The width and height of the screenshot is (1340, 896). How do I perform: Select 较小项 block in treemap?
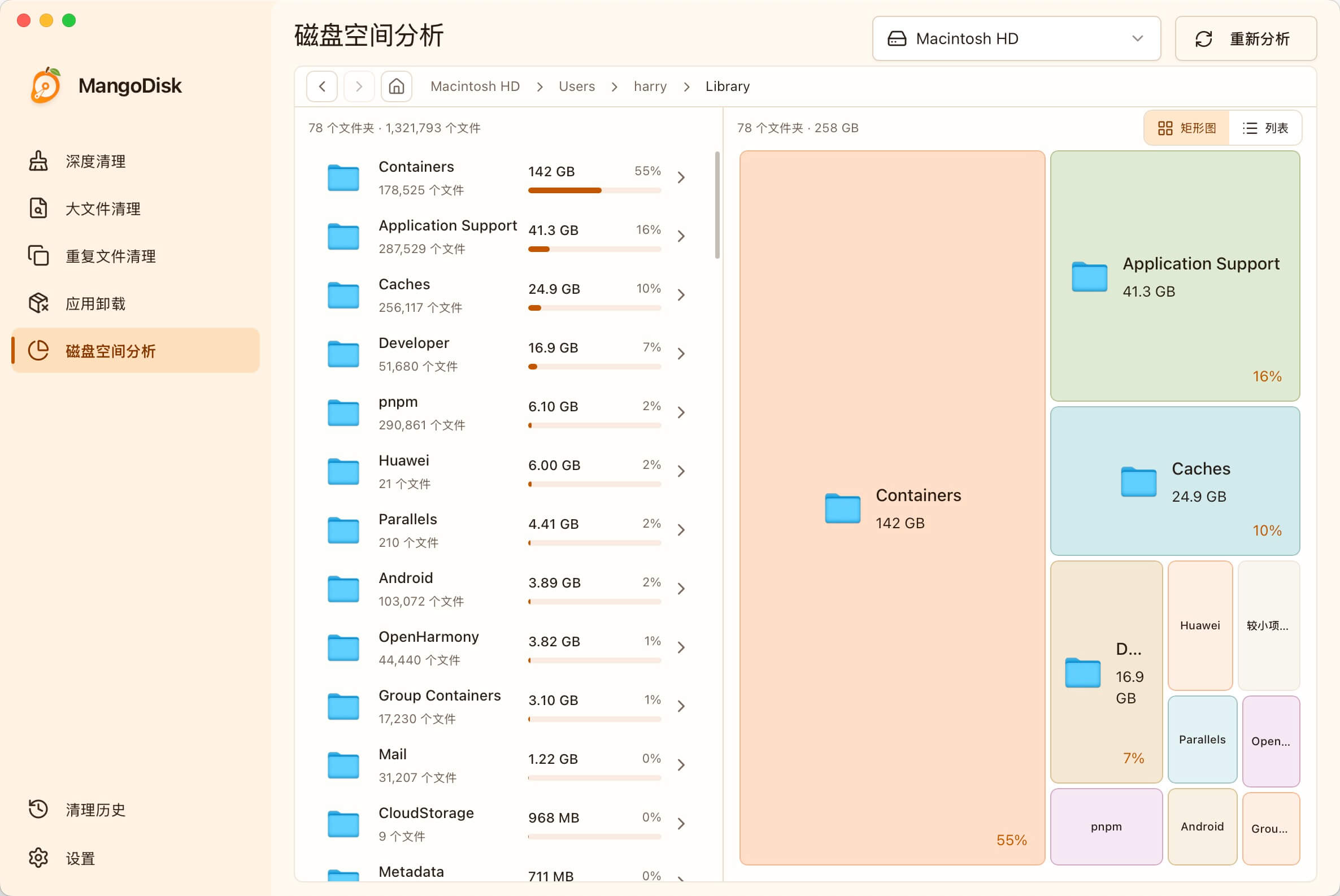1269,625
